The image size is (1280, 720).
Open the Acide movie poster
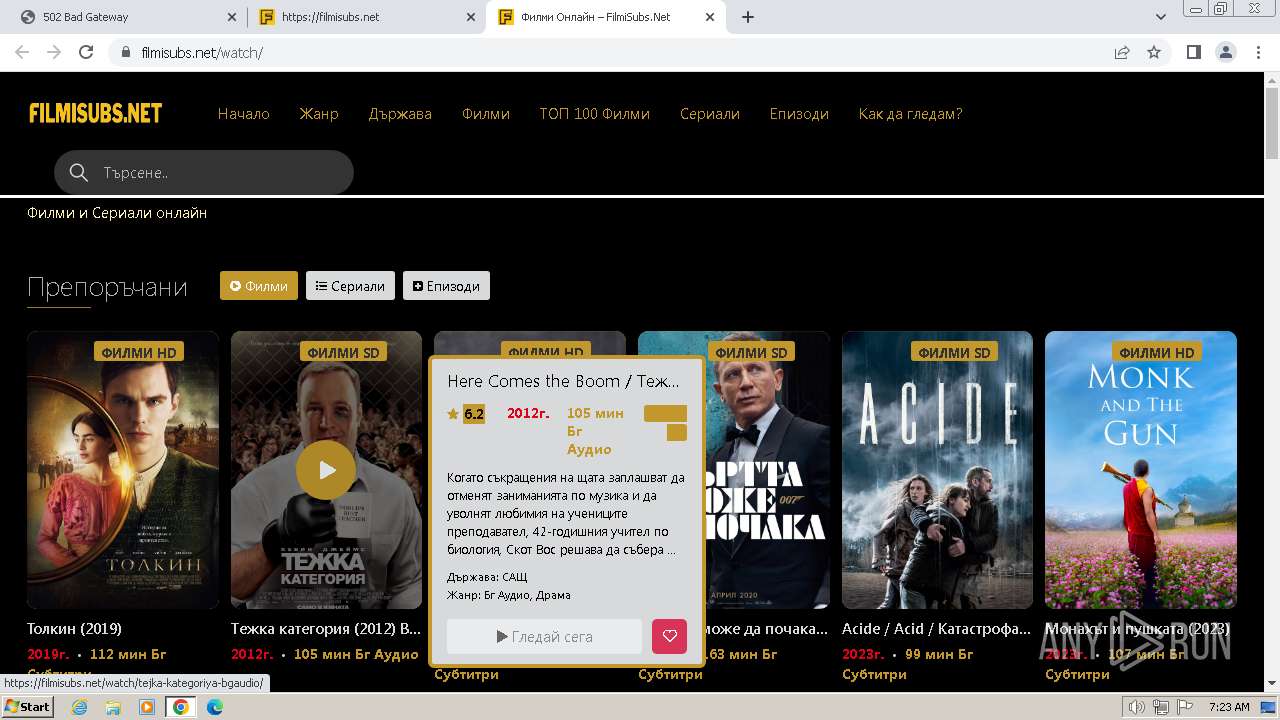click(937, 470)
